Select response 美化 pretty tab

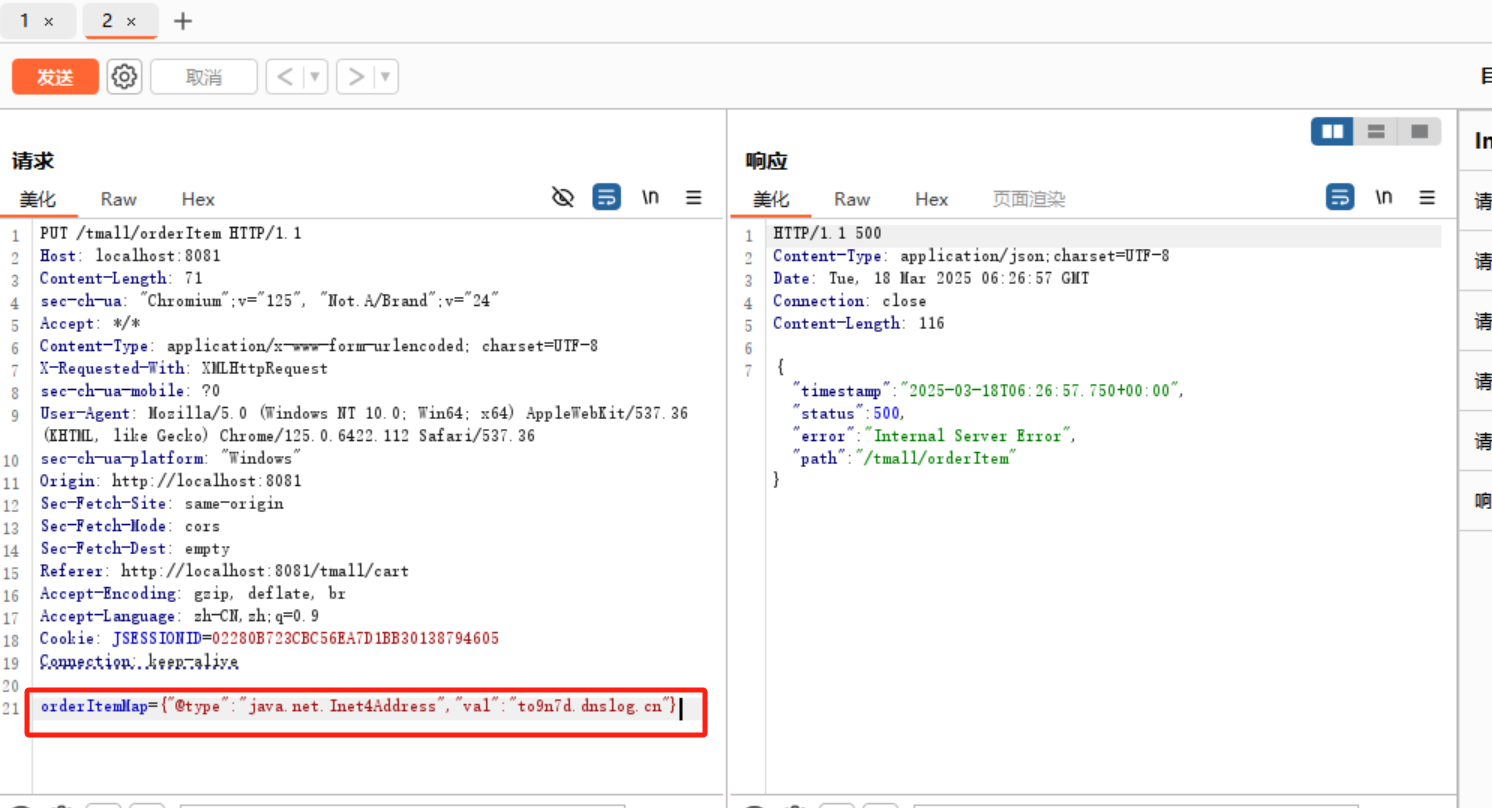771,199
